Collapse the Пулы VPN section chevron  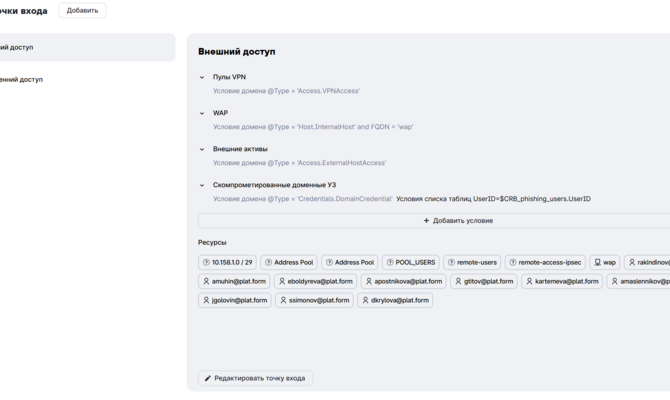[202, 77]
